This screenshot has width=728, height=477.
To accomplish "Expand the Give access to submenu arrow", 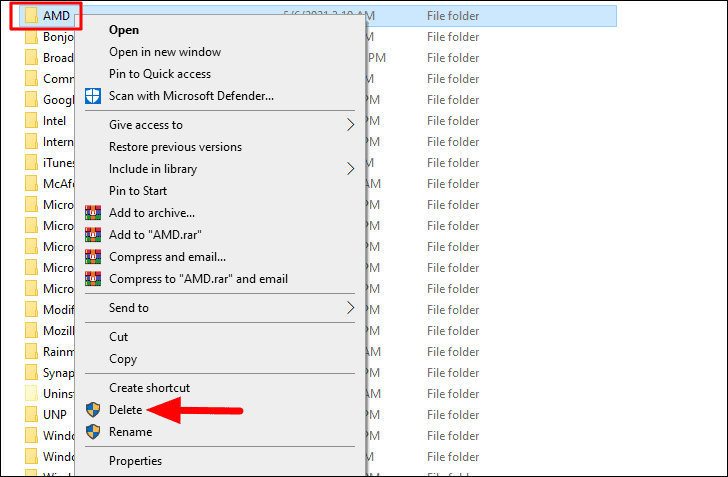I will click(x=351, y=125).
